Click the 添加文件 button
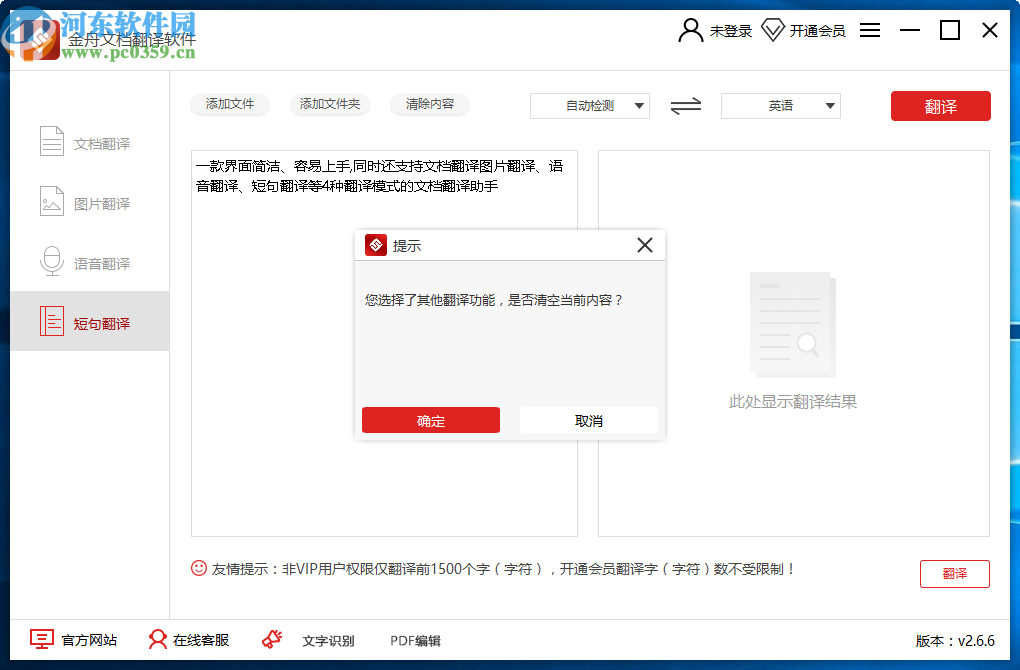This screenshot has height=670, width=1020. tap(230, 104)
